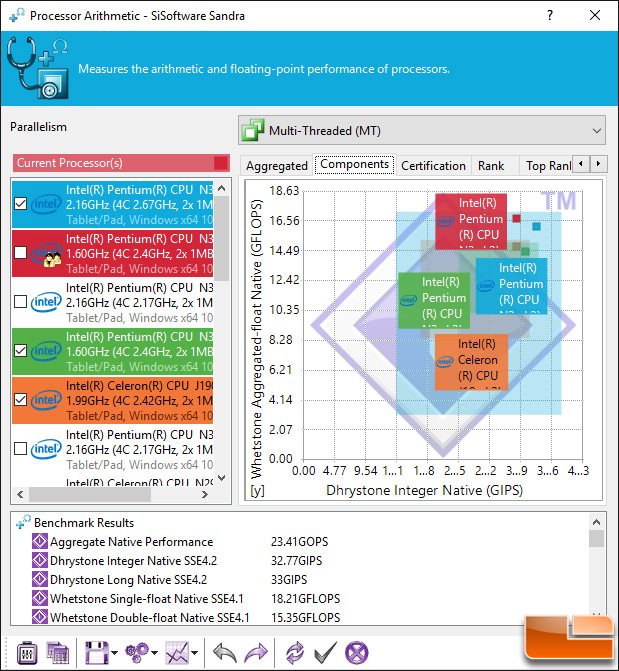Click the grey back arrow icon
This screenshot has height=671, width=619.
click(x=225, y=653)
